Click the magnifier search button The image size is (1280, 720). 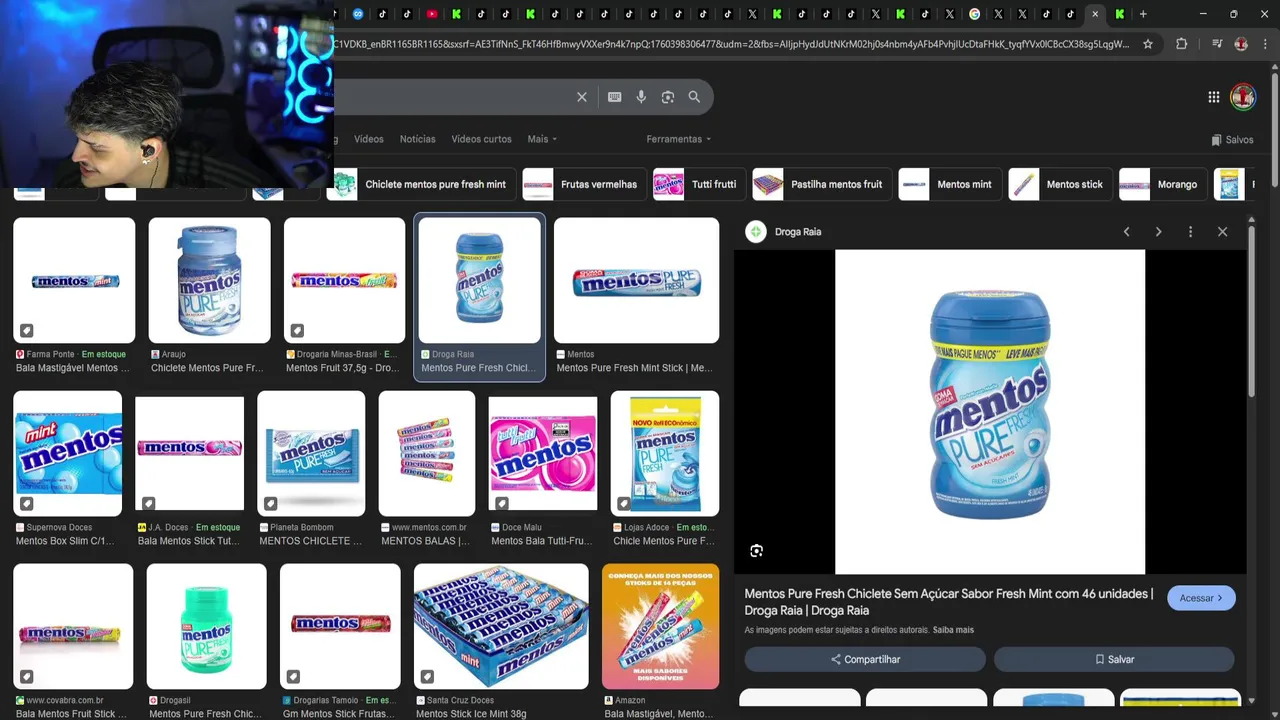(x=694, y=97)
